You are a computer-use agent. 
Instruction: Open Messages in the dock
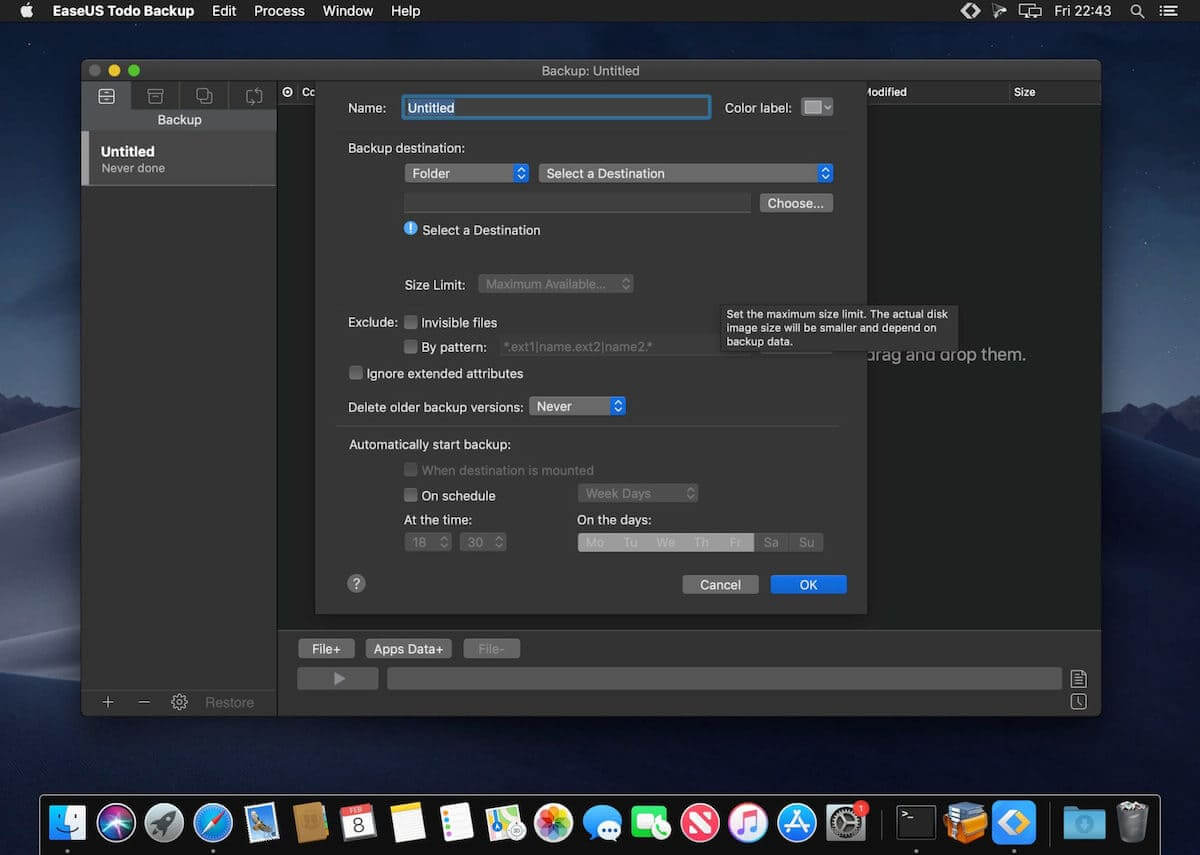point(602,822)
